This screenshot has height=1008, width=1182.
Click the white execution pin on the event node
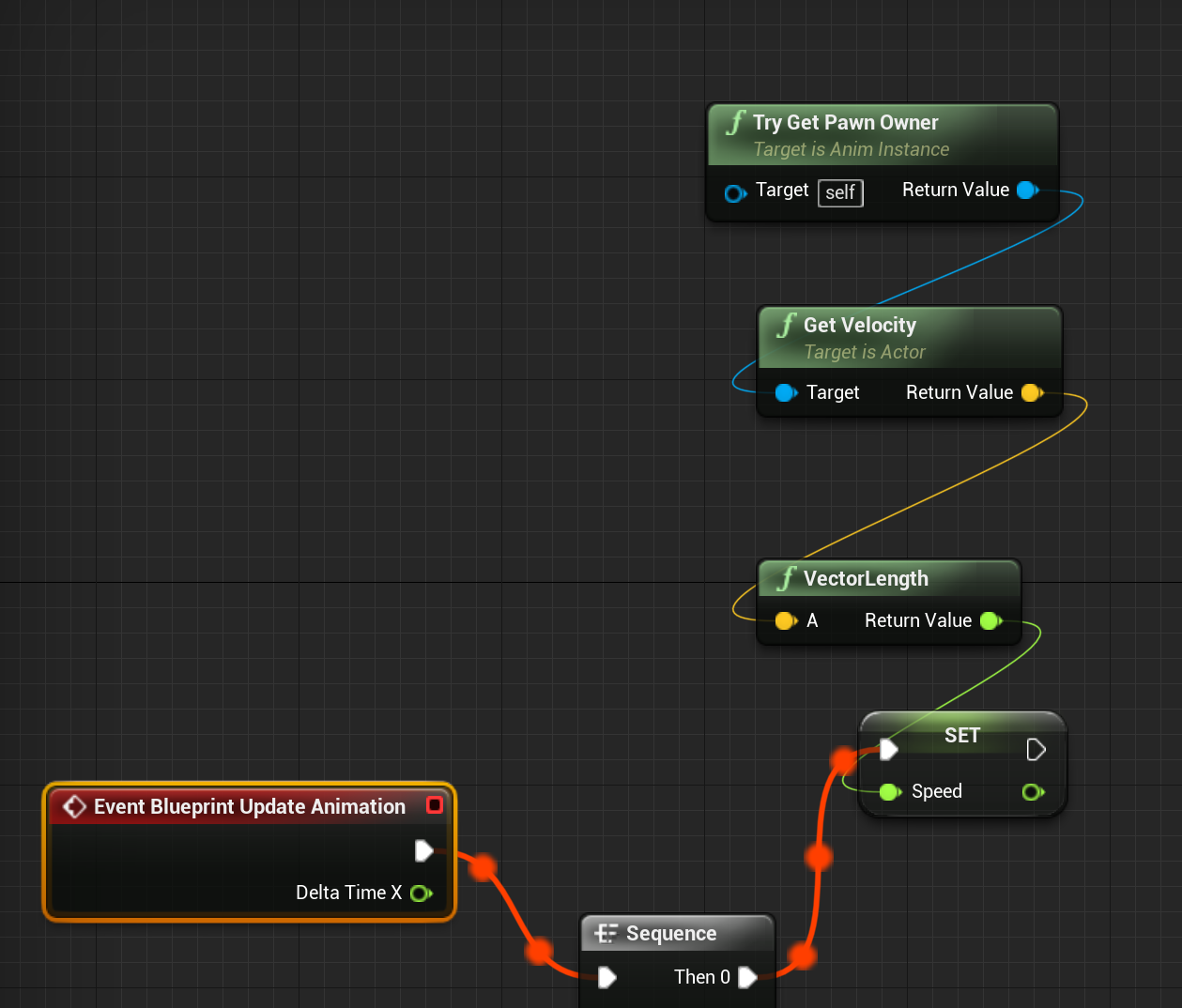423,850
